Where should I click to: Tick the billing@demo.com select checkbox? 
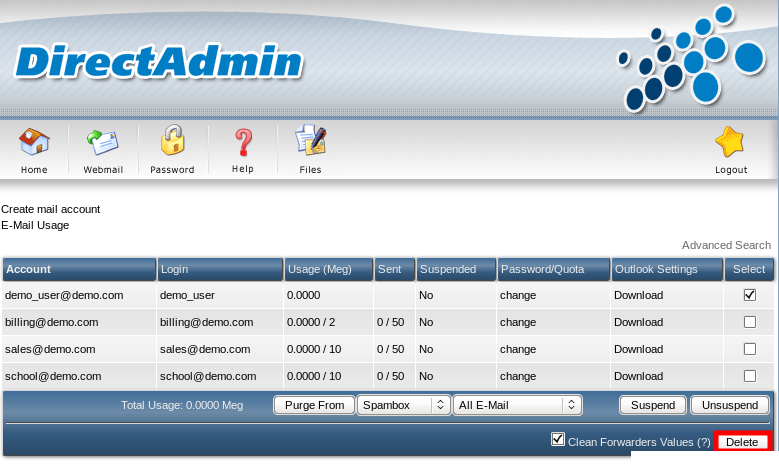(x=750, y=322)
